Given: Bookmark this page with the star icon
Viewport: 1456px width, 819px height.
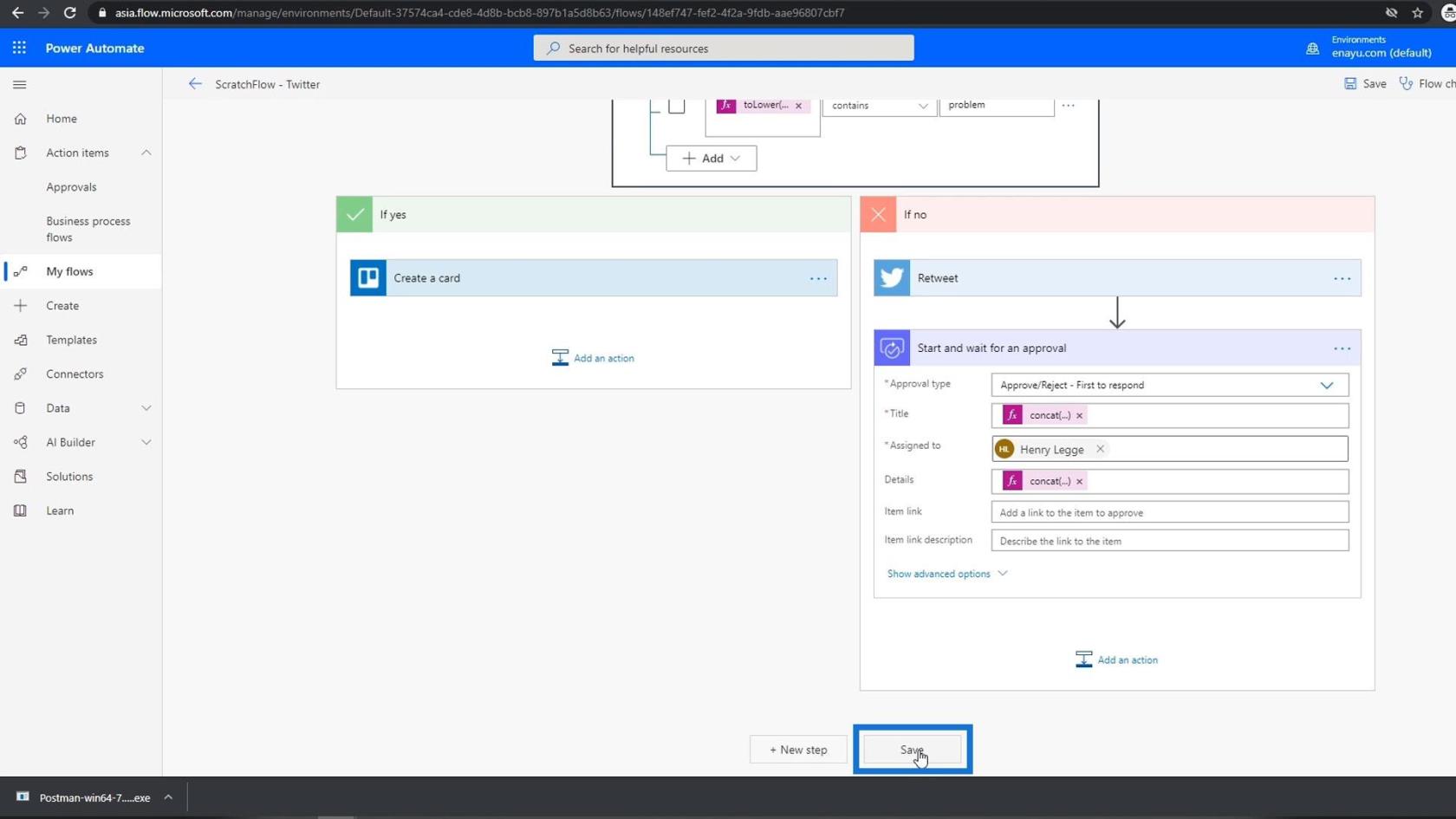Looking at the screenshot, I should 1418,13.
